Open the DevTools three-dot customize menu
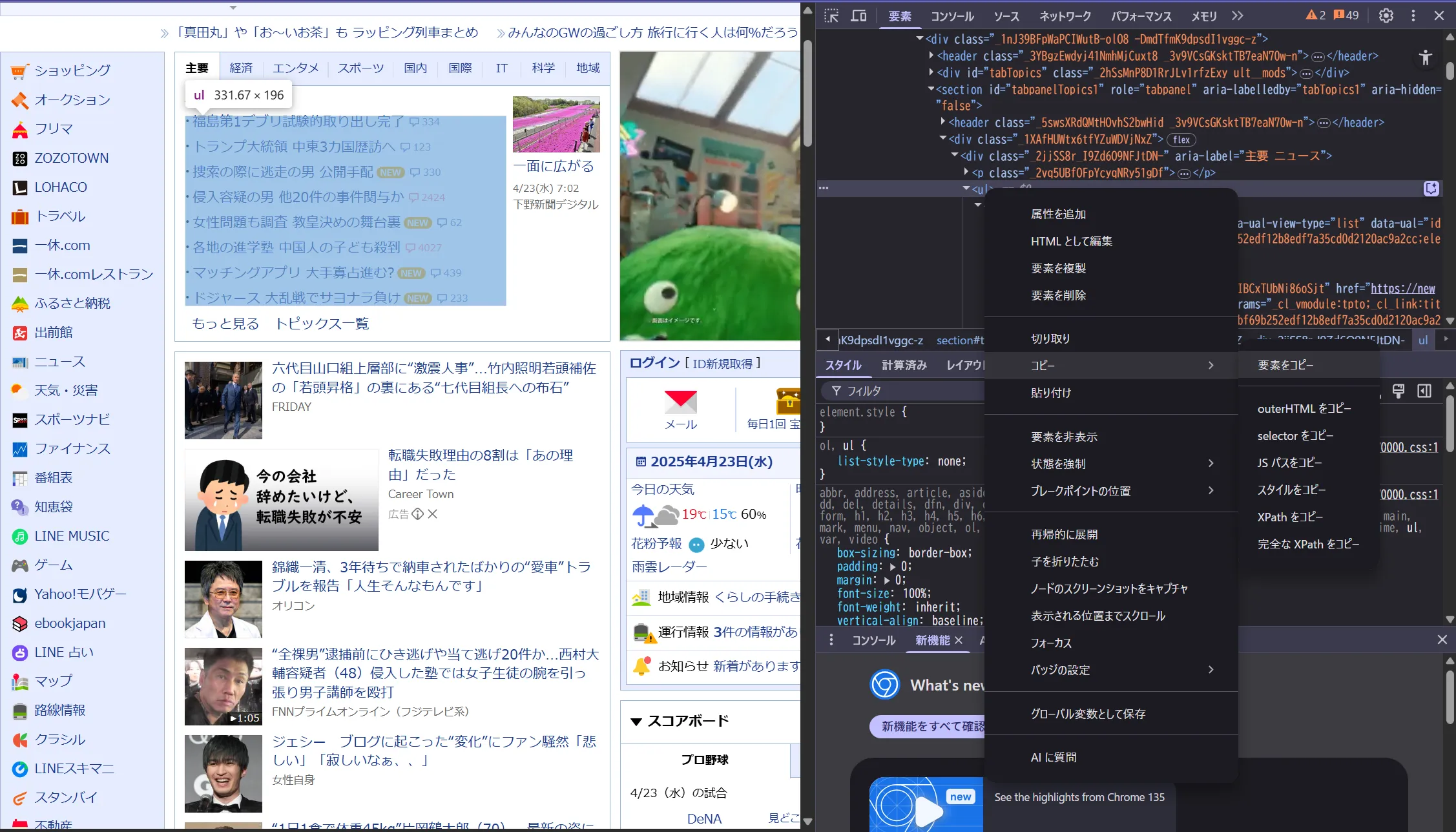 (x=1413, y=16)
